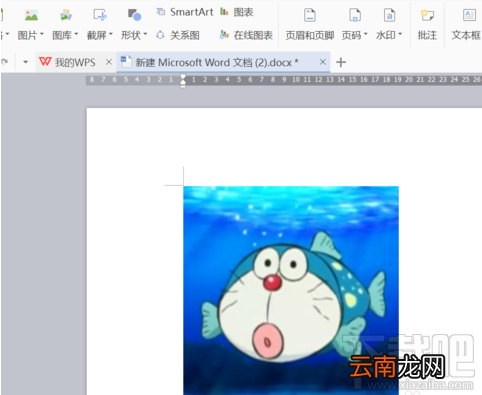Open the 图库 (Gallery) icon
This screenshot has width=482, height=395.
click(x=66, y=15)
